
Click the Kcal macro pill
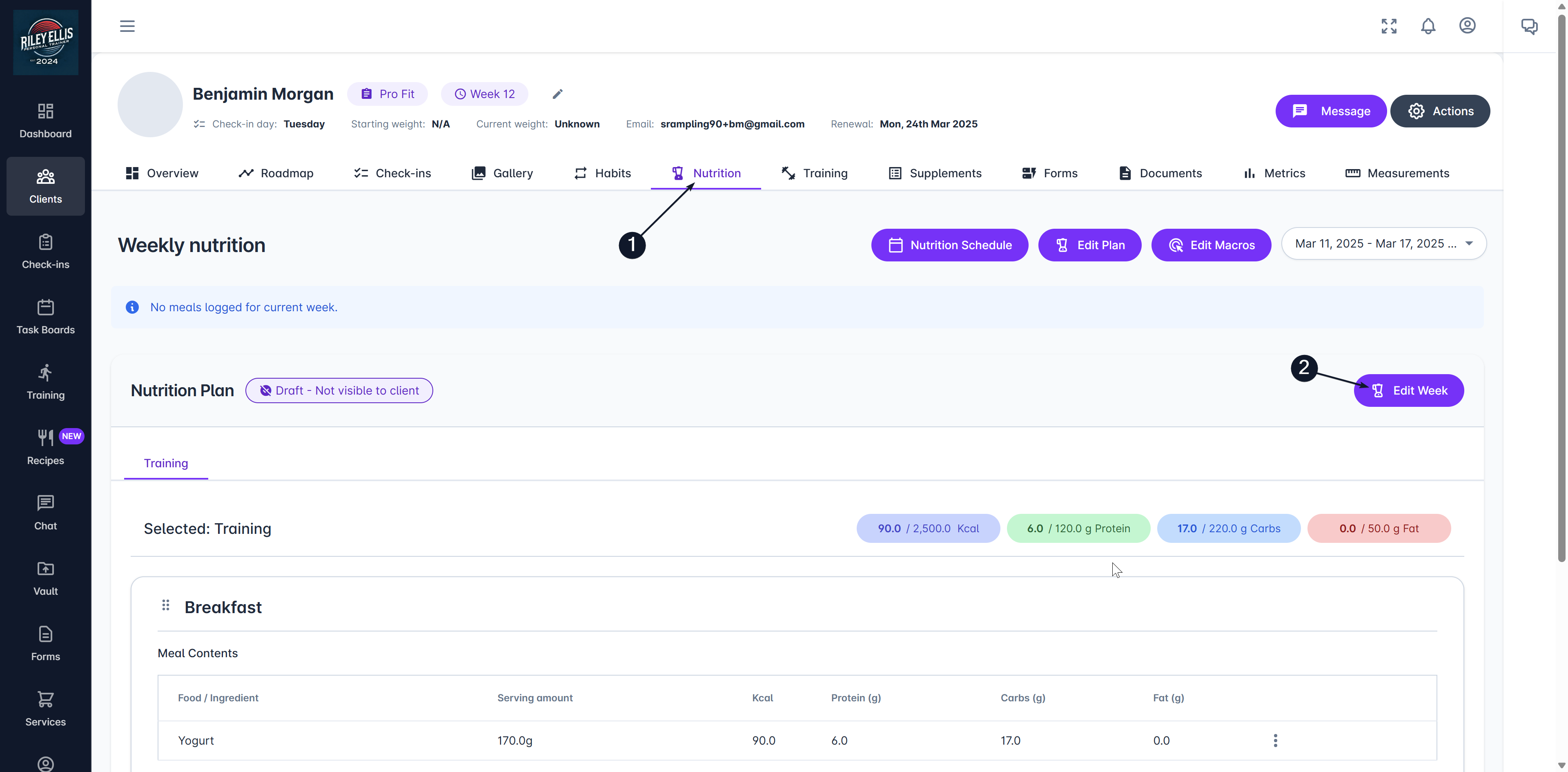click(x=928, y=529)
